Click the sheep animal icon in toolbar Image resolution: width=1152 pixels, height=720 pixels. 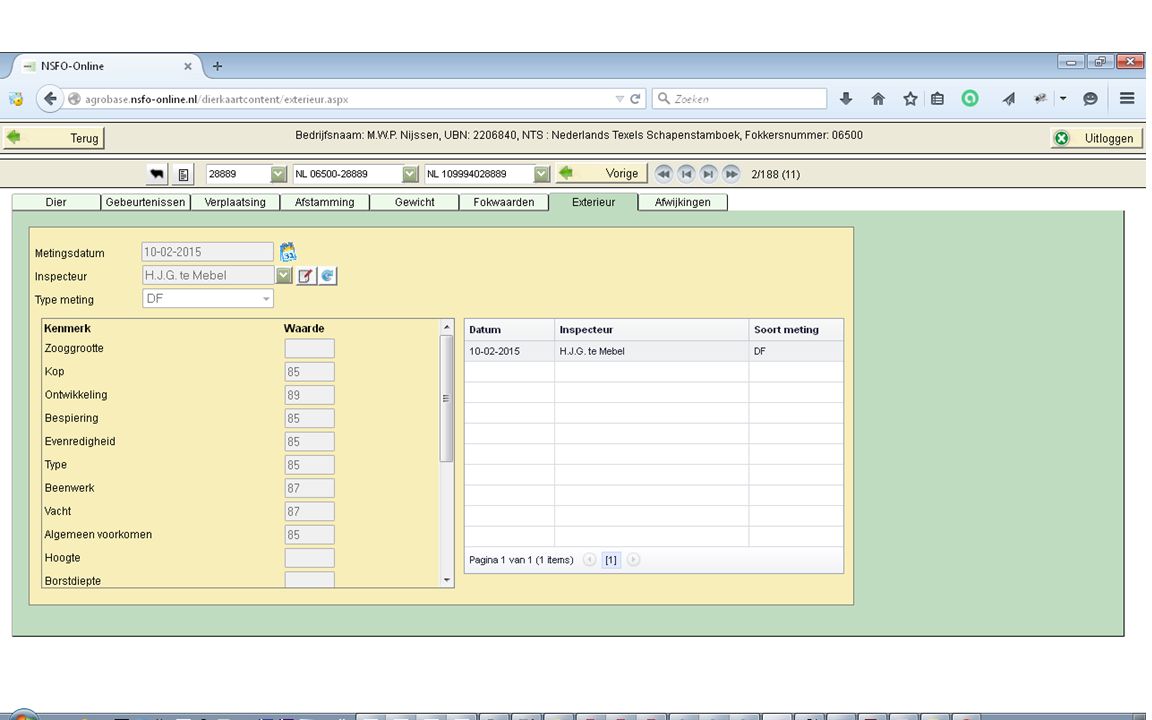157,174
